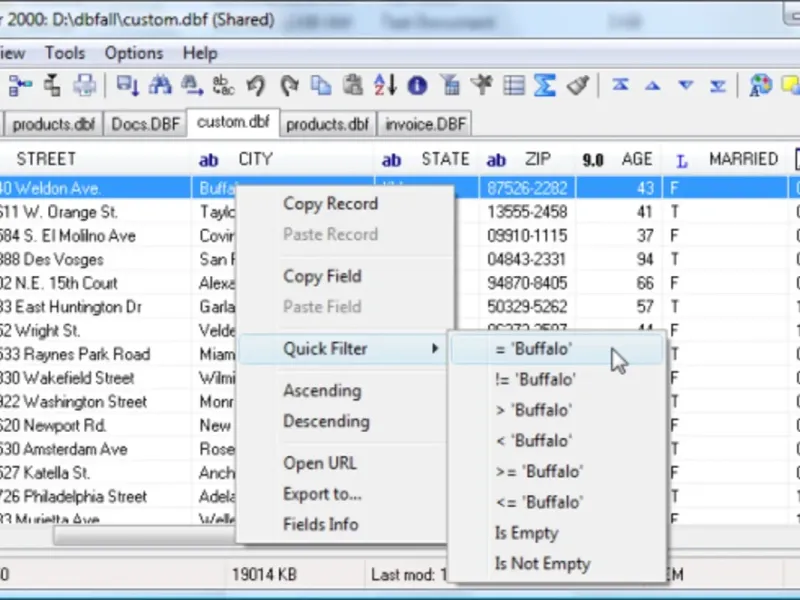Click ZIP cell 13555-2458

click(x=528, y=212)
